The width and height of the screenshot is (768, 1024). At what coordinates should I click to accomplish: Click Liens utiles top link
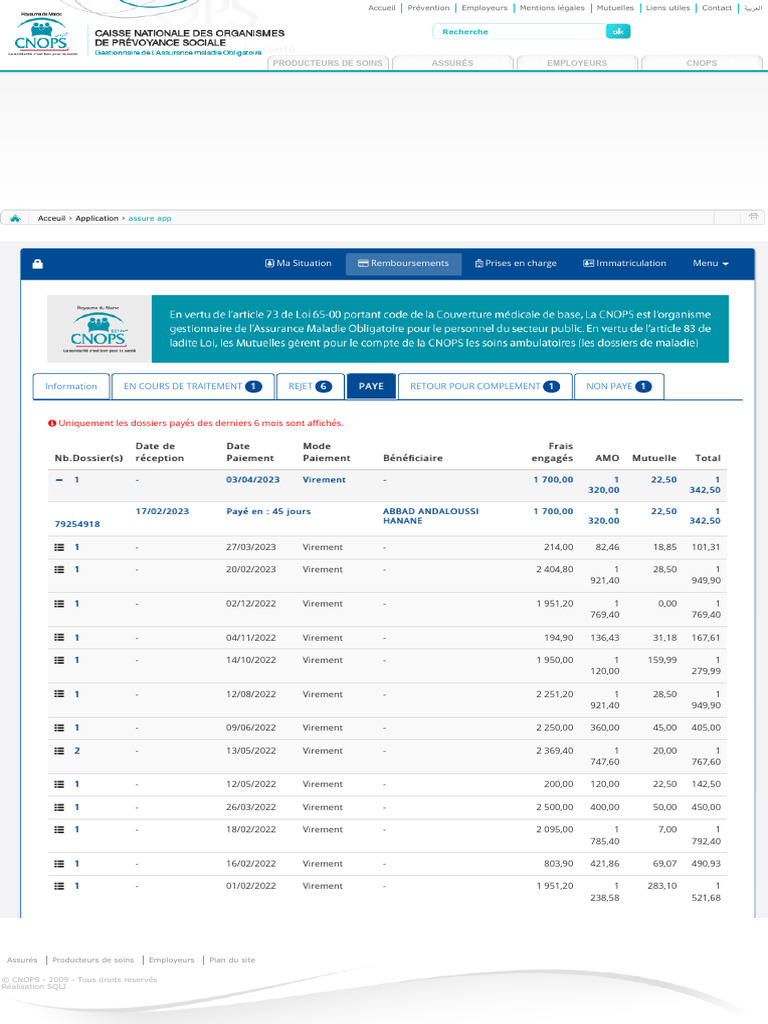pyautogui.click(x=667, y=8)
